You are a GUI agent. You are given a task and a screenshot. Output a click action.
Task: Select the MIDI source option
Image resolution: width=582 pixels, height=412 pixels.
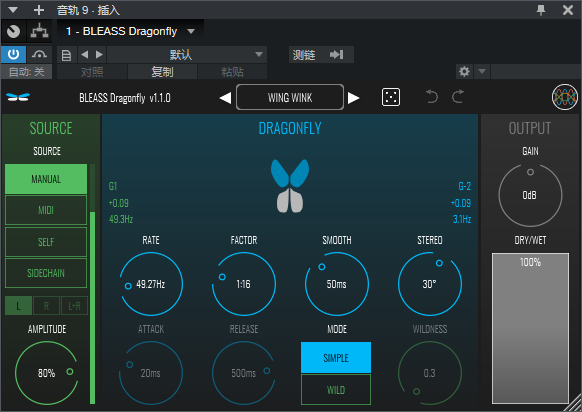[46, 210]
